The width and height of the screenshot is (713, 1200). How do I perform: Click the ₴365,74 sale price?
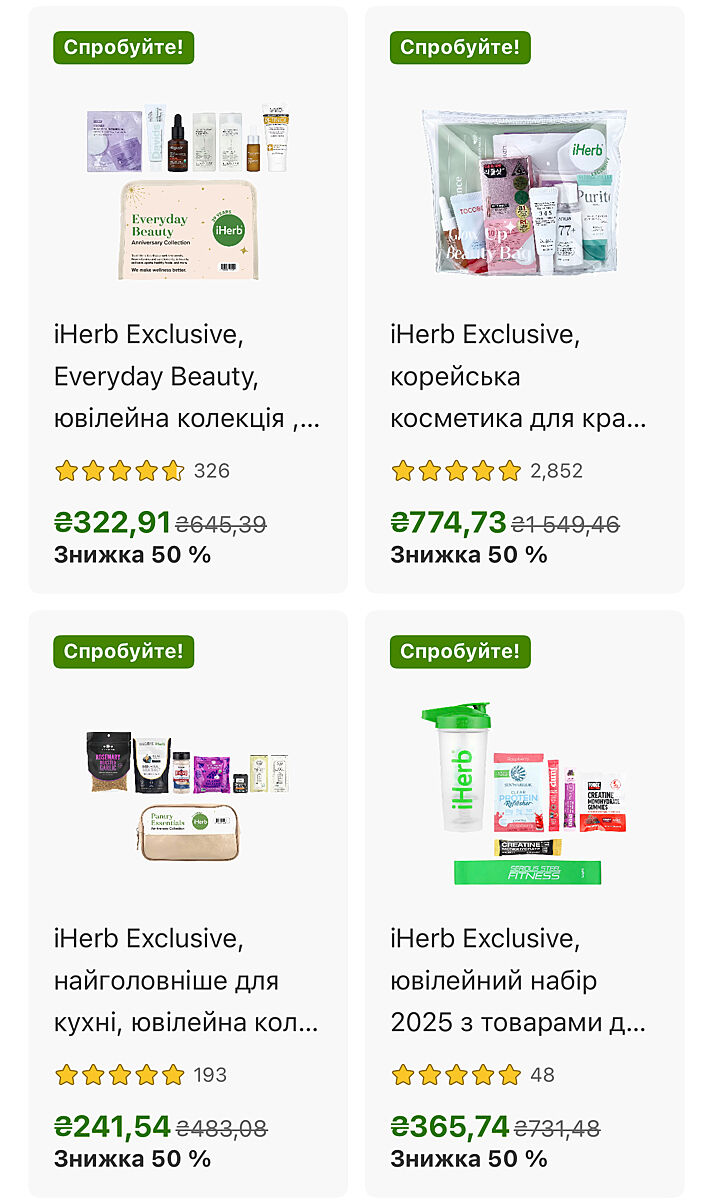tap(449, 1127)
